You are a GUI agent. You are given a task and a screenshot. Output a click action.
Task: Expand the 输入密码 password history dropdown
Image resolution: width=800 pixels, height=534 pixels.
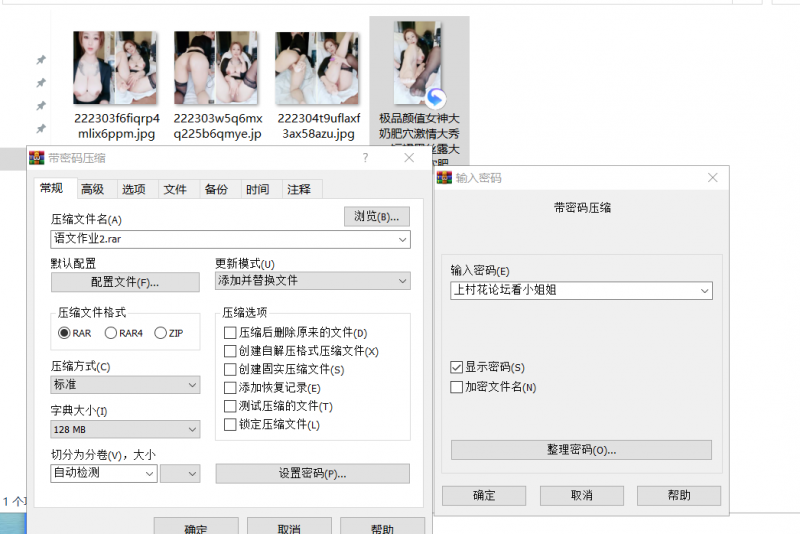tap(705, 291)
